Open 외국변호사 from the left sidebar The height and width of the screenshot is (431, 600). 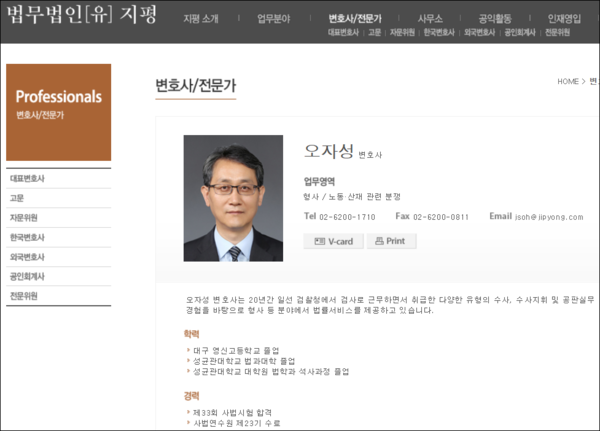[x=27, y=257]
